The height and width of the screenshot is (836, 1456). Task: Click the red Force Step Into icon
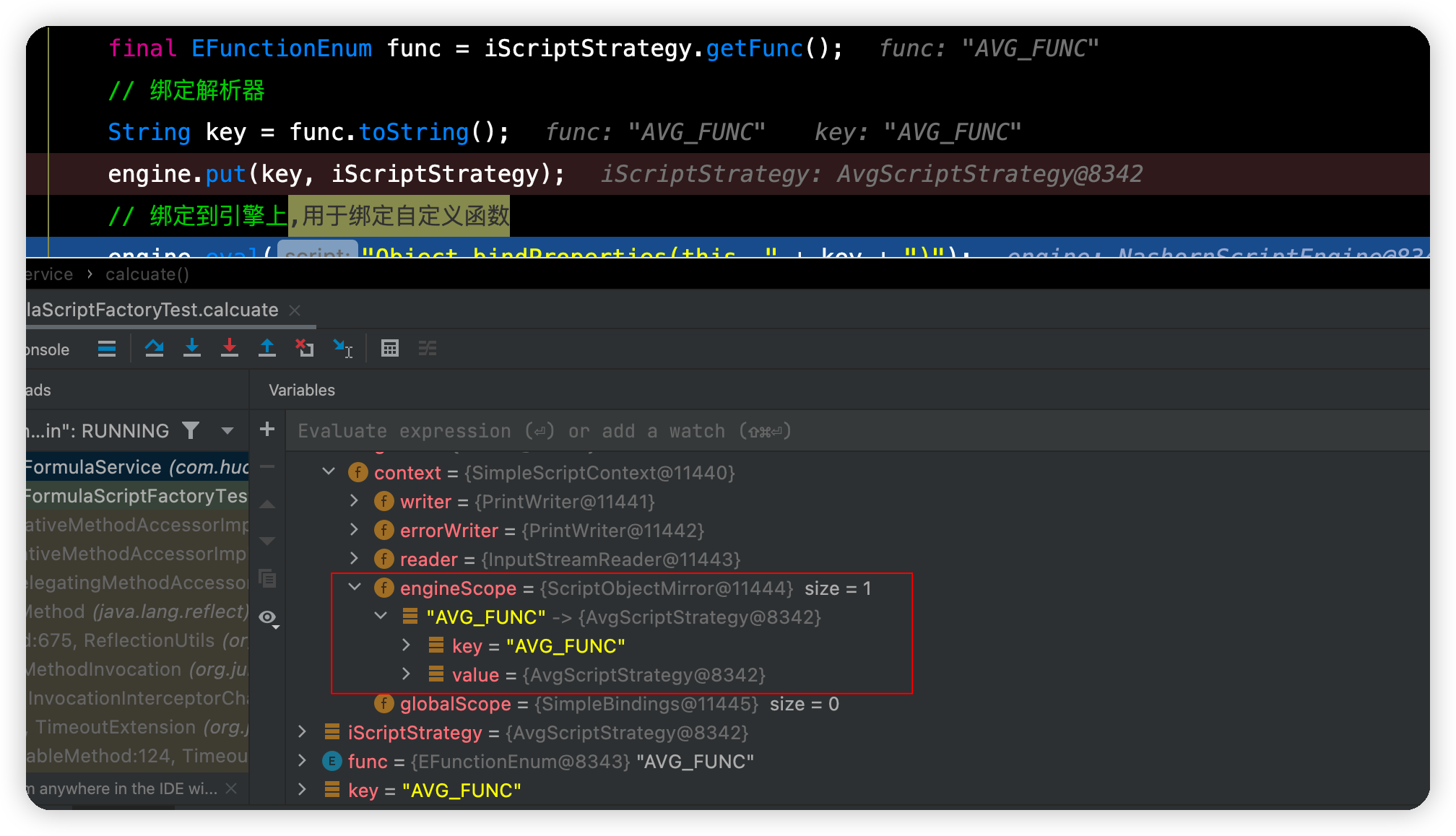(230, 349)
